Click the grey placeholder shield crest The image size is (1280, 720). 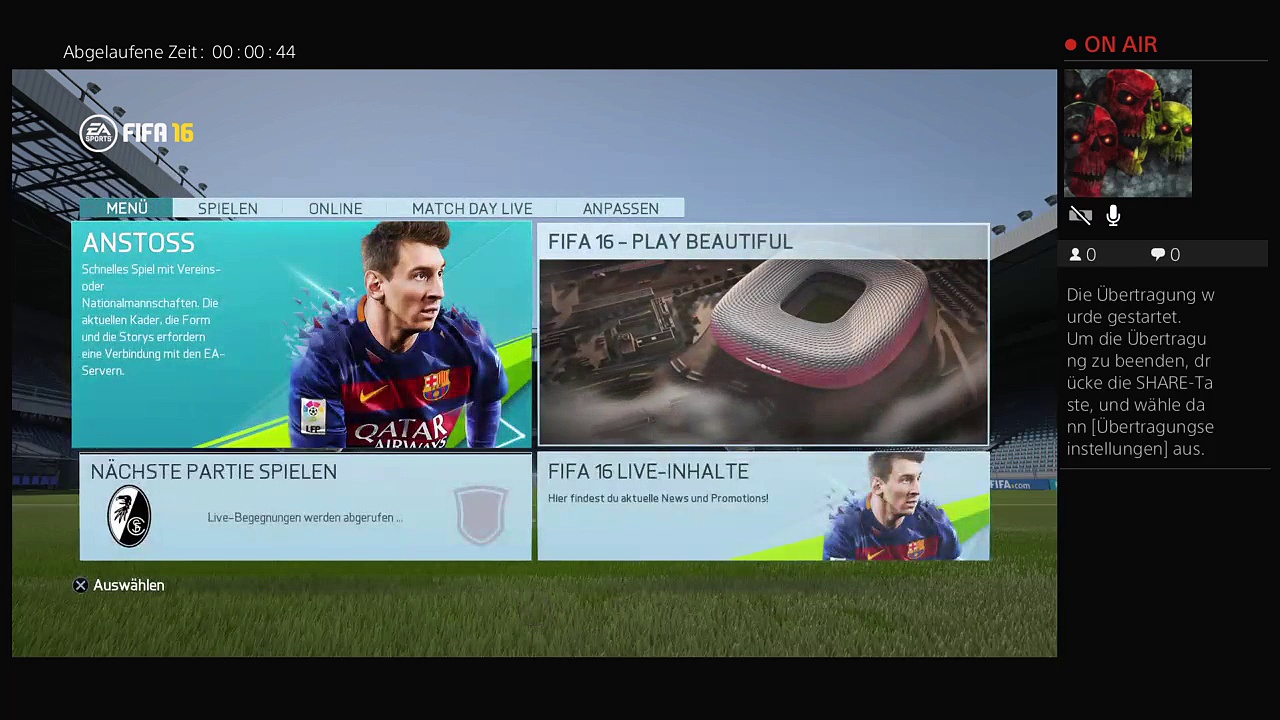pyautogui.click(x=481, y=515)
